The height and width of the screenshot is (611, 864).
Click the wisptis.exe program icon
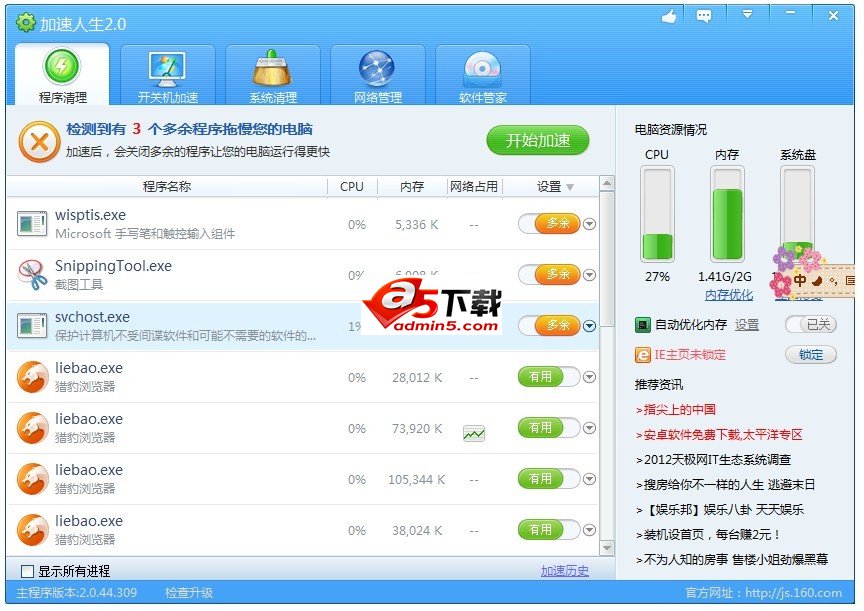[32, 224]
